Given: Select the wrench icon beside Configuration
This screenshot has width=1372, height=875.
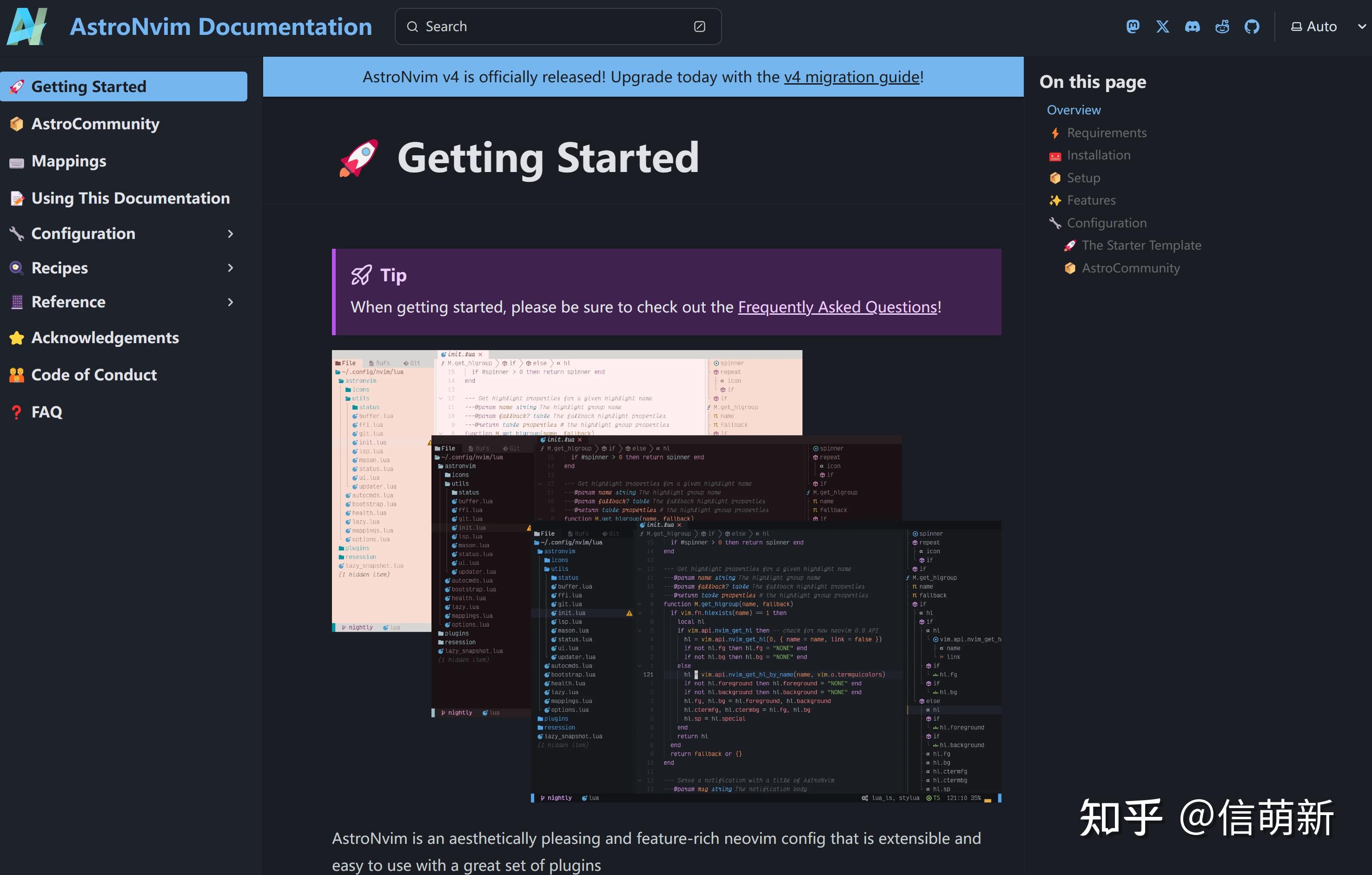Looking at the screenshot, I should (17, 233).
